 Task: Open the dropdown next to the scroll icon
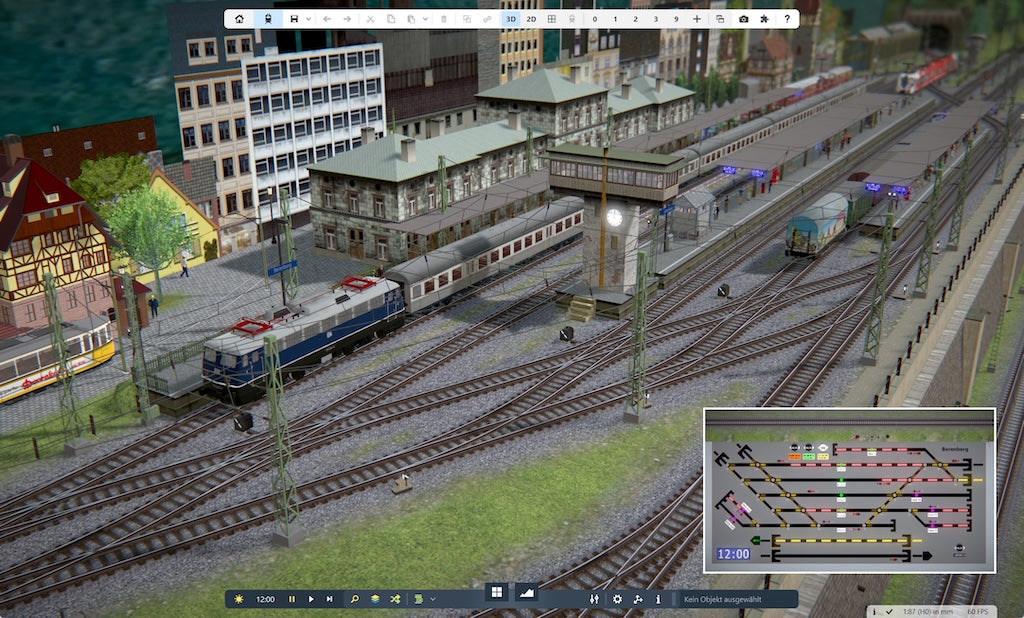(432, 599)
